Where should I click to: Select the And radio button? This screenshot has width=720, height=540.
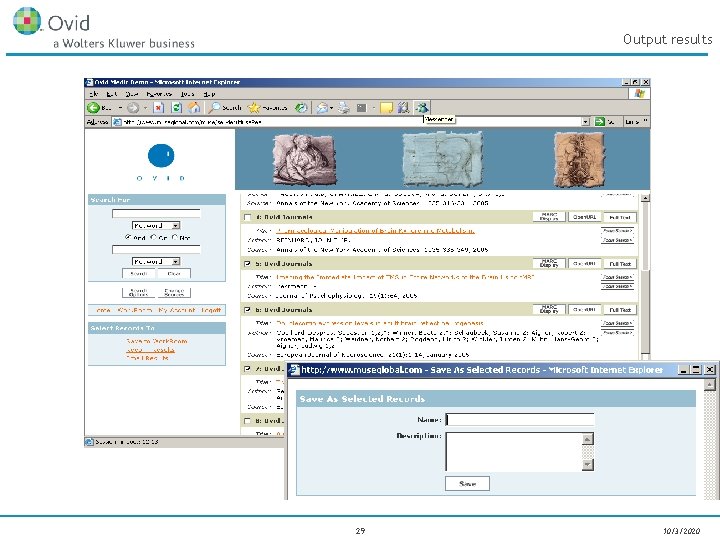click(x=128, y=237)
